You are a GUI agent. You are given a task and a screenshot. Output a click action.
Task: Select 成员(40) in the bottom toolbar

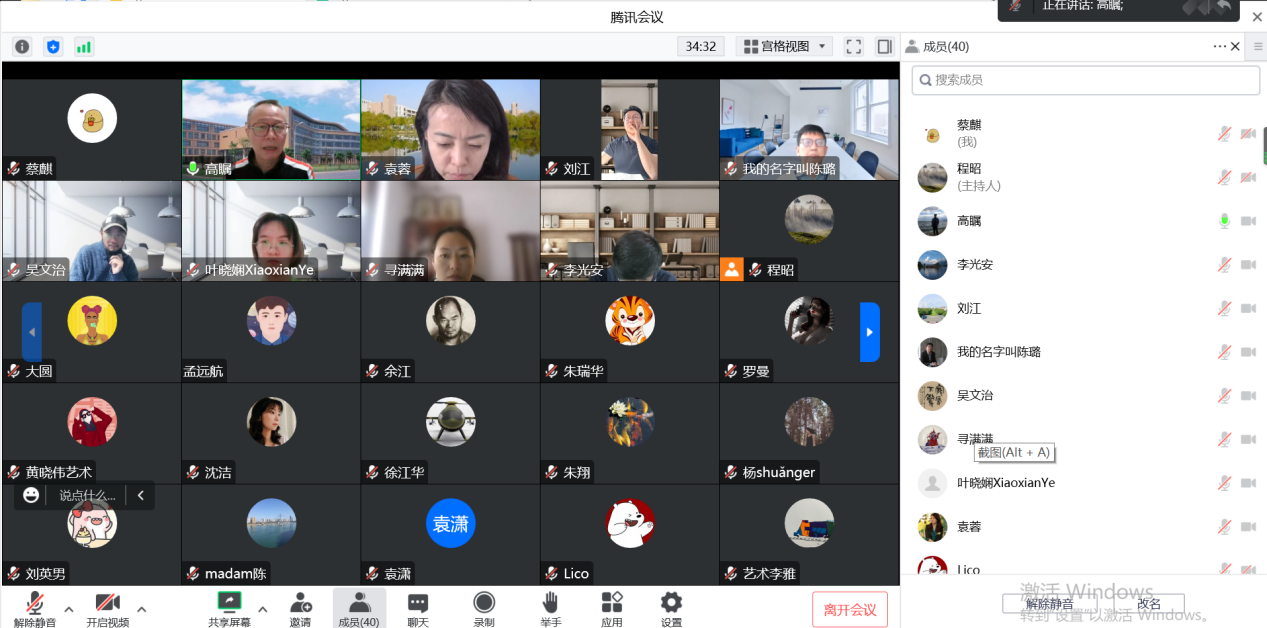pyautogui.click(x=359, y=608)
